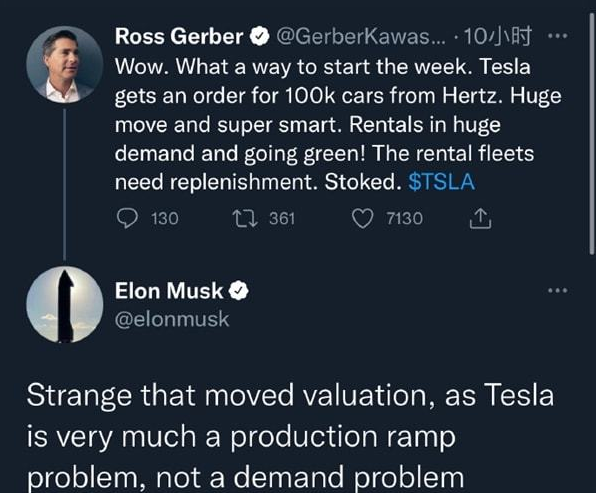Viewport: 596px width, 493px height.
Task: Click verified badge next to Ross Gerber
Action: [x=260, y=36]
